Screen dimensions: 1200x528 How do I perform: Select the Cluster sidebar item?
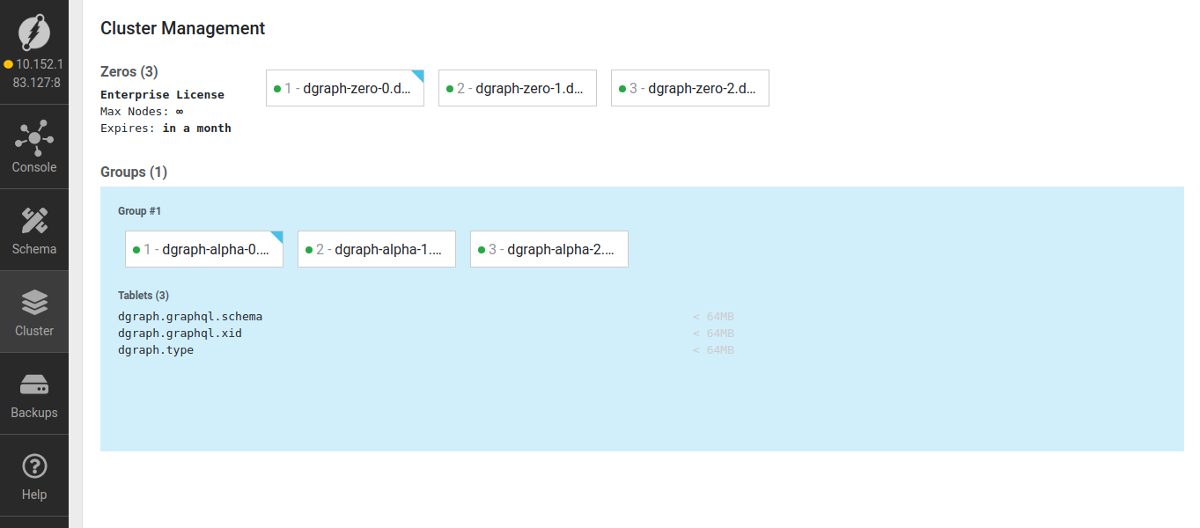pos(34,312)
